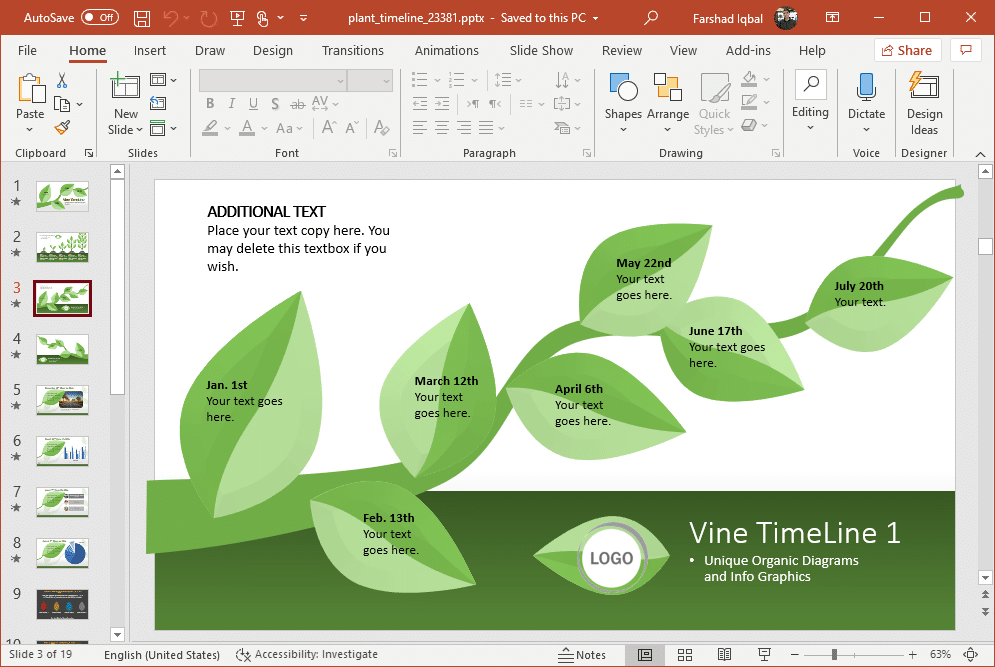Open Reading View from the status bar
This screenshot has height=667, width=995.
pos(724,655)
